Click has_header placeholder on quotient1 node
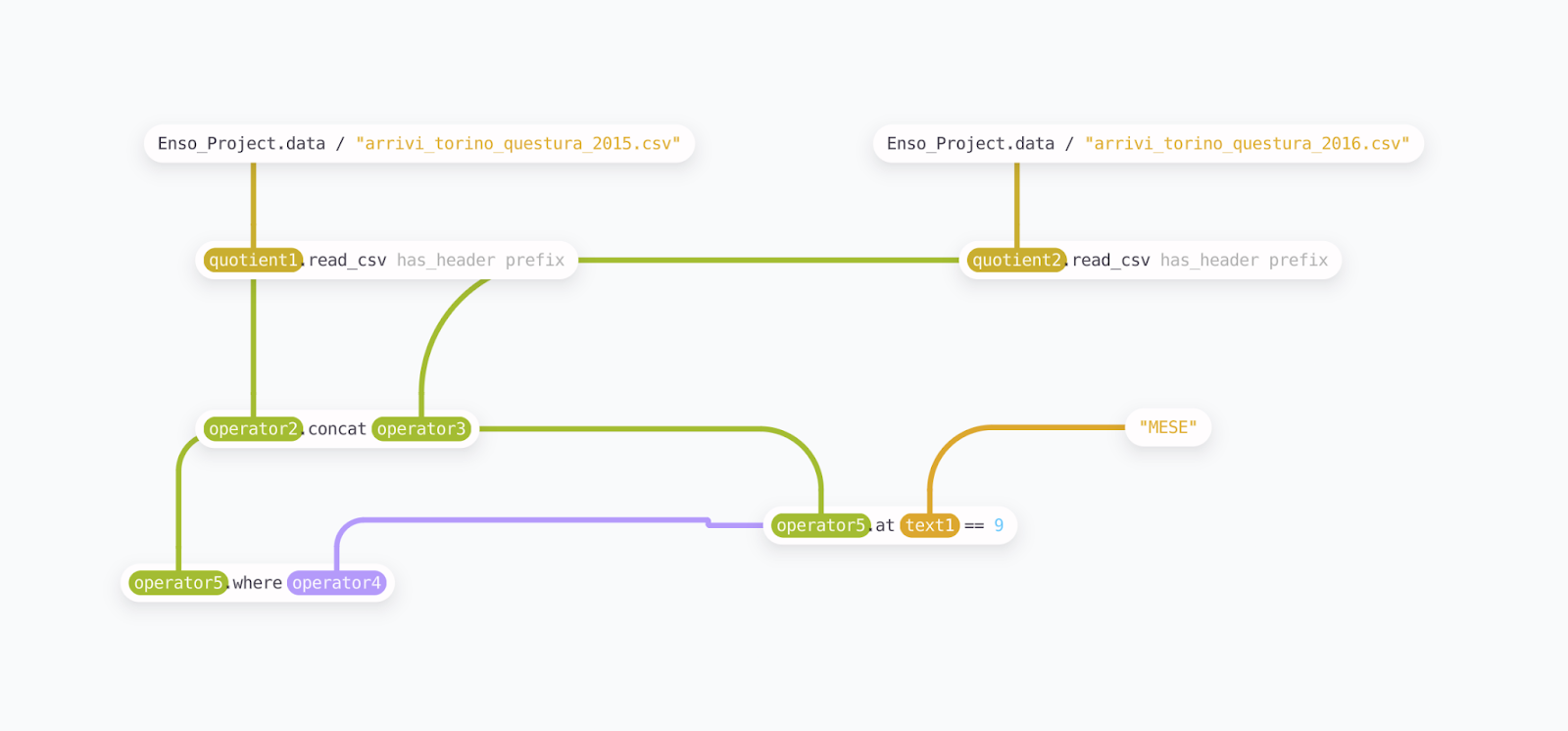The height and width of the screenshot is (731, 1568). 446,261
